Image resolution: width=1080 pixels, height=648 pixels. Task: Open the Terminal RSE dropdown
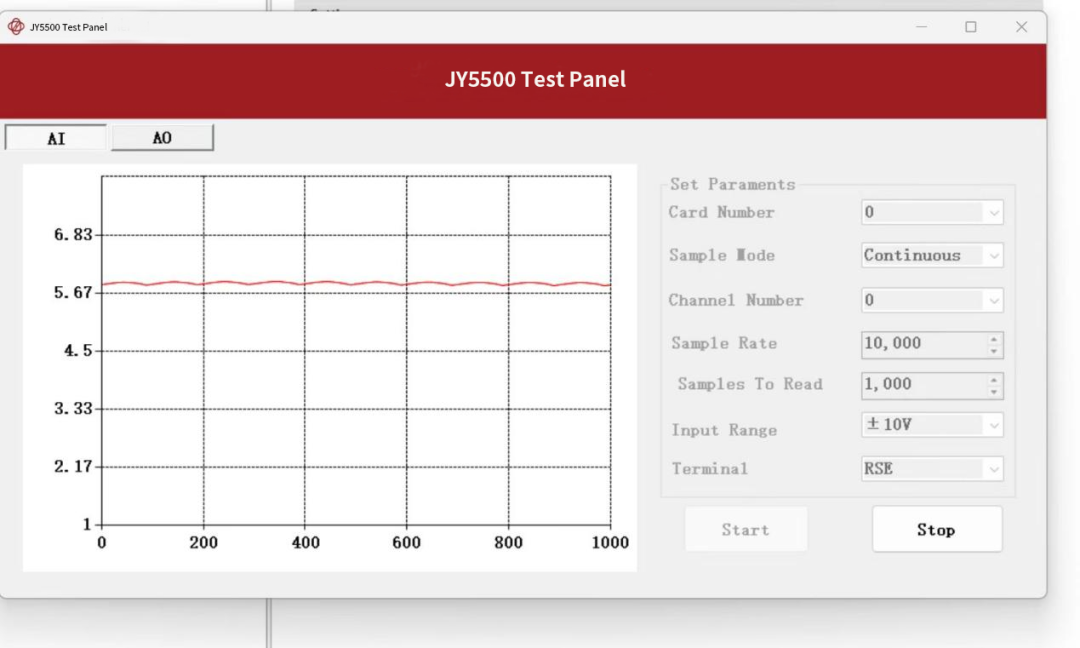[932, 469]
